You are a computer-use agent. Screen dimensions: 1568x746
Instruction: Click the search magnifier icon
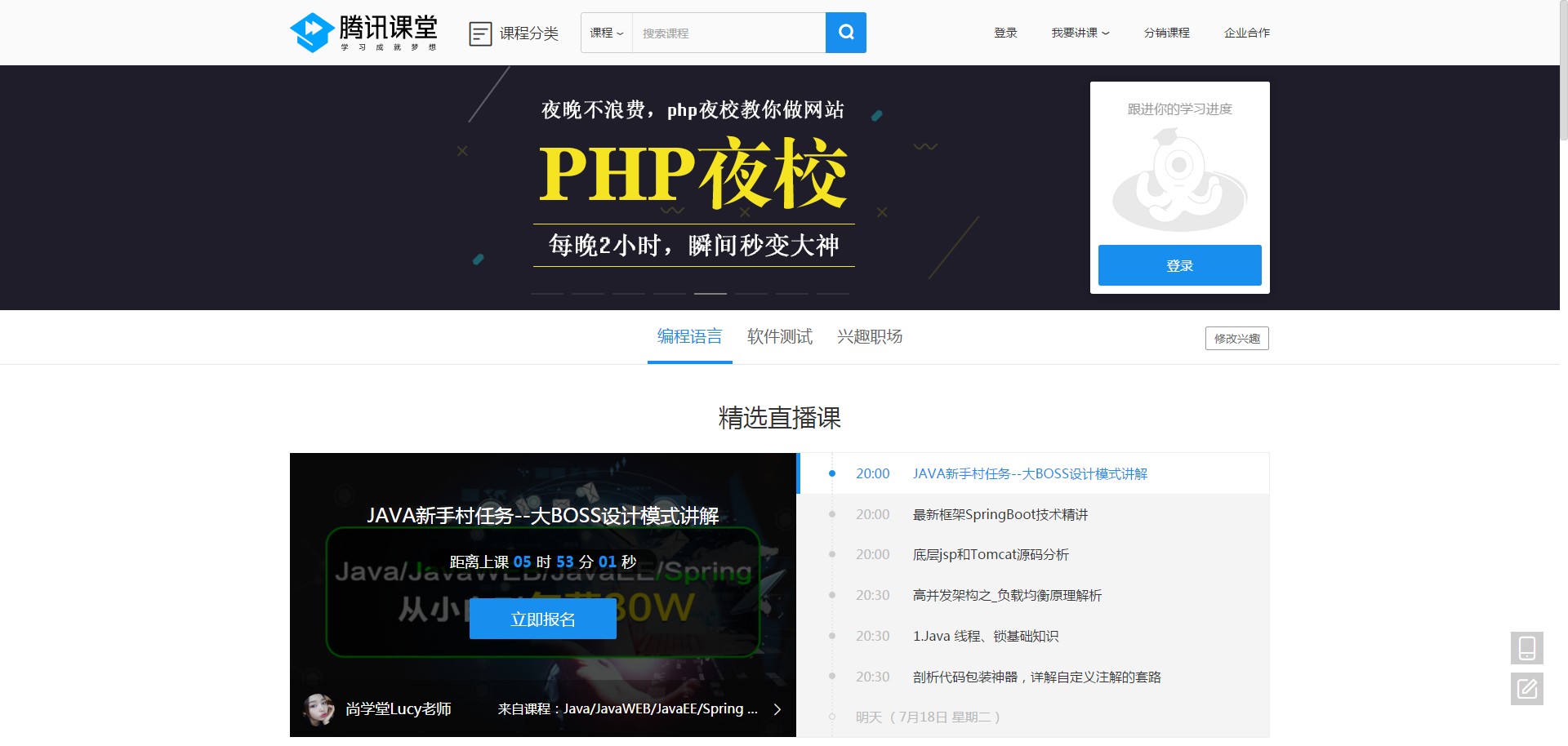845,33
